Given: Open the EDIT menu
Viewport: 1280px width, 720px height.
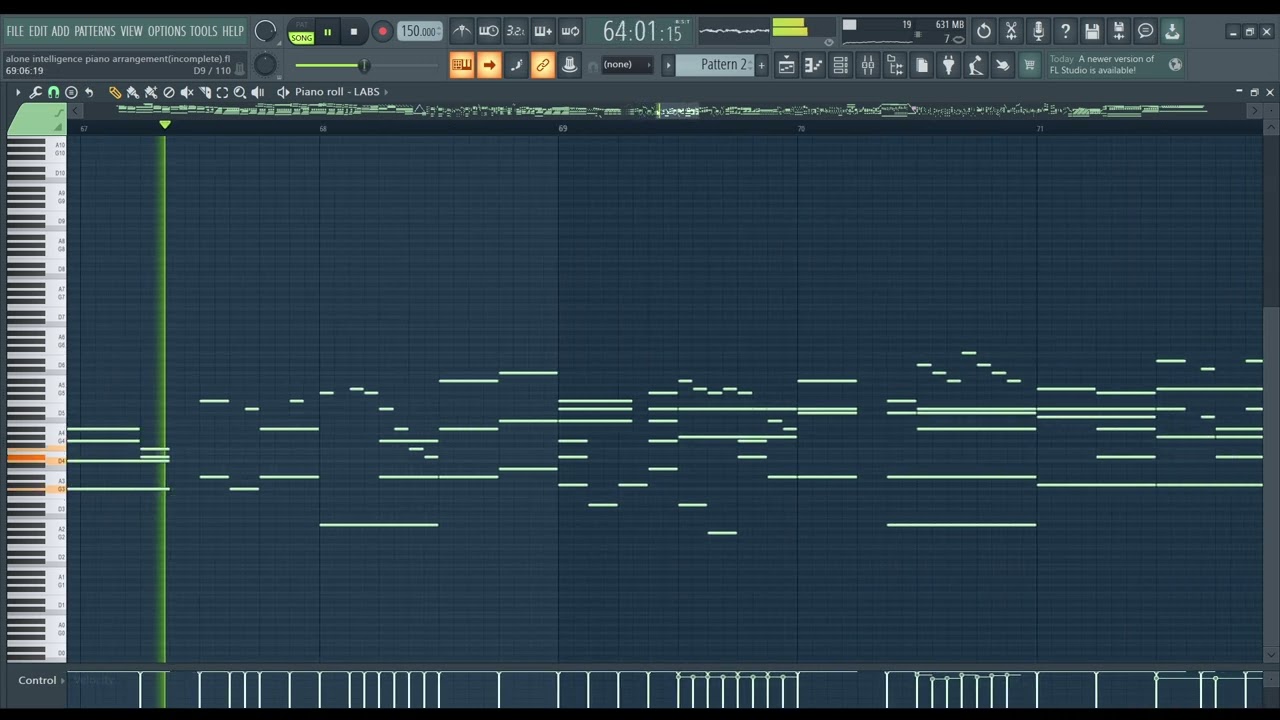Looking at the screenshot, I should [x=38, y=31].
